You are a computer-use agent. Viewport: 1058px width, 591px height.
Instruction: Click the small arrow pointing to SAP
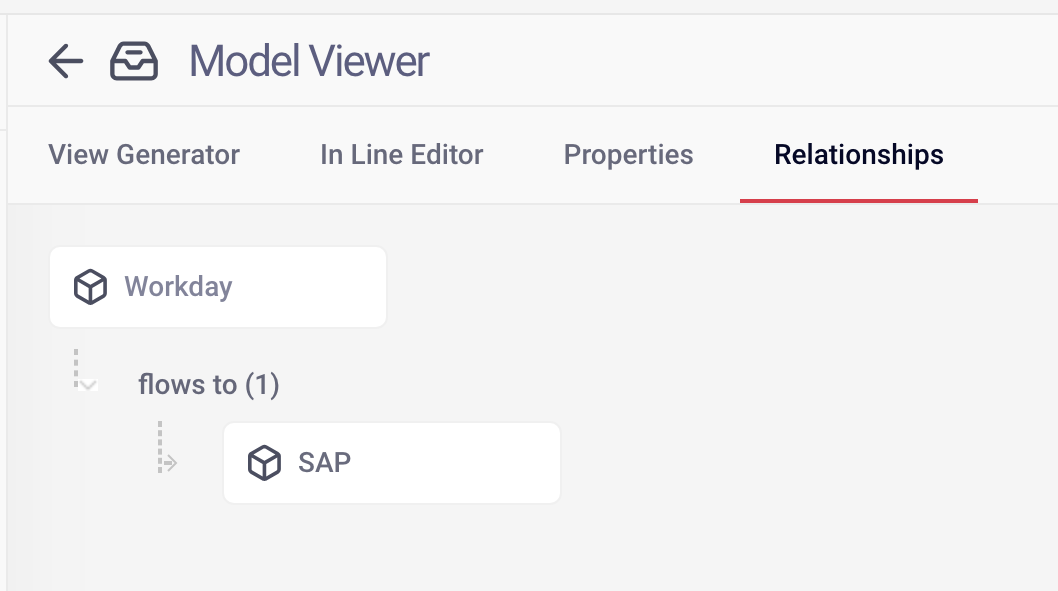pos(171,463)
